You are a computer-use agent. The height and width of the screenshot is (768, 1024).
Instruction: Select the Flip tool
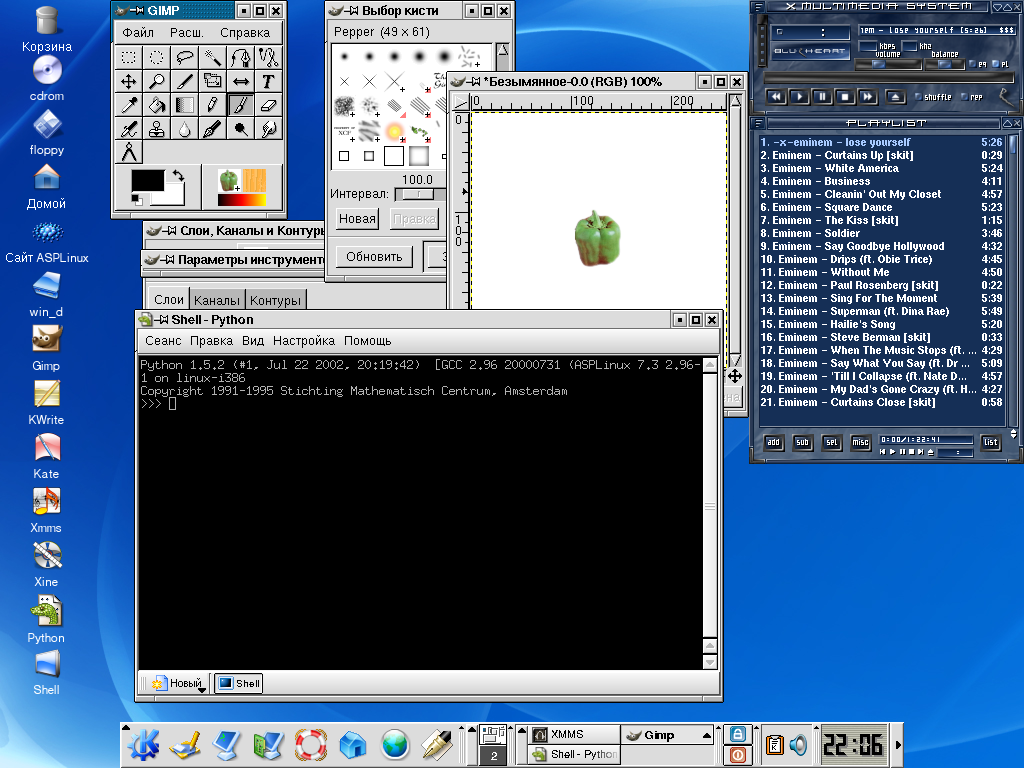241,82
